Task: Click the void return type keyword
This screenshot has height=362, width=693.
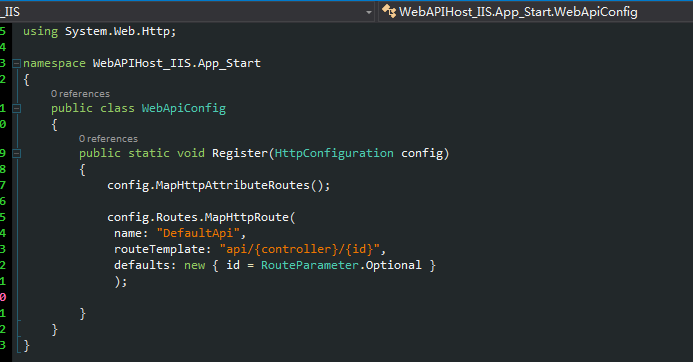Action: point(190,153)
